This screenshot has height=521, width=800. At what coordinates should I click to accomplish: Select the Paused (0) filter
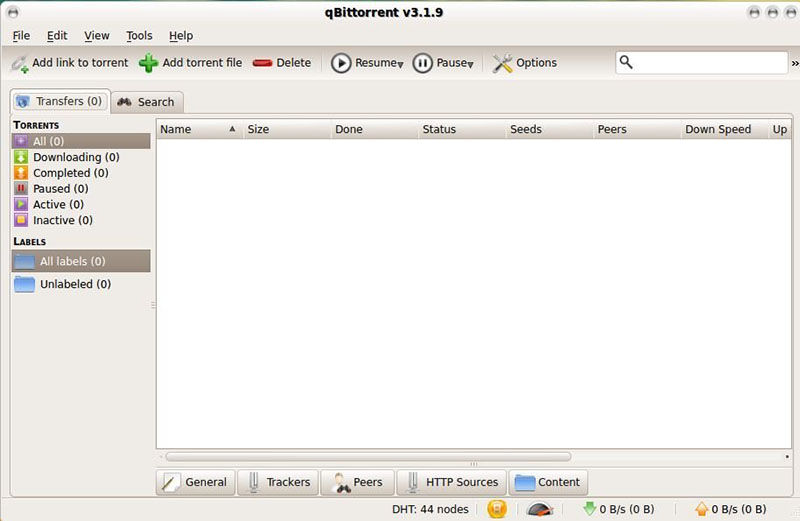81,189
